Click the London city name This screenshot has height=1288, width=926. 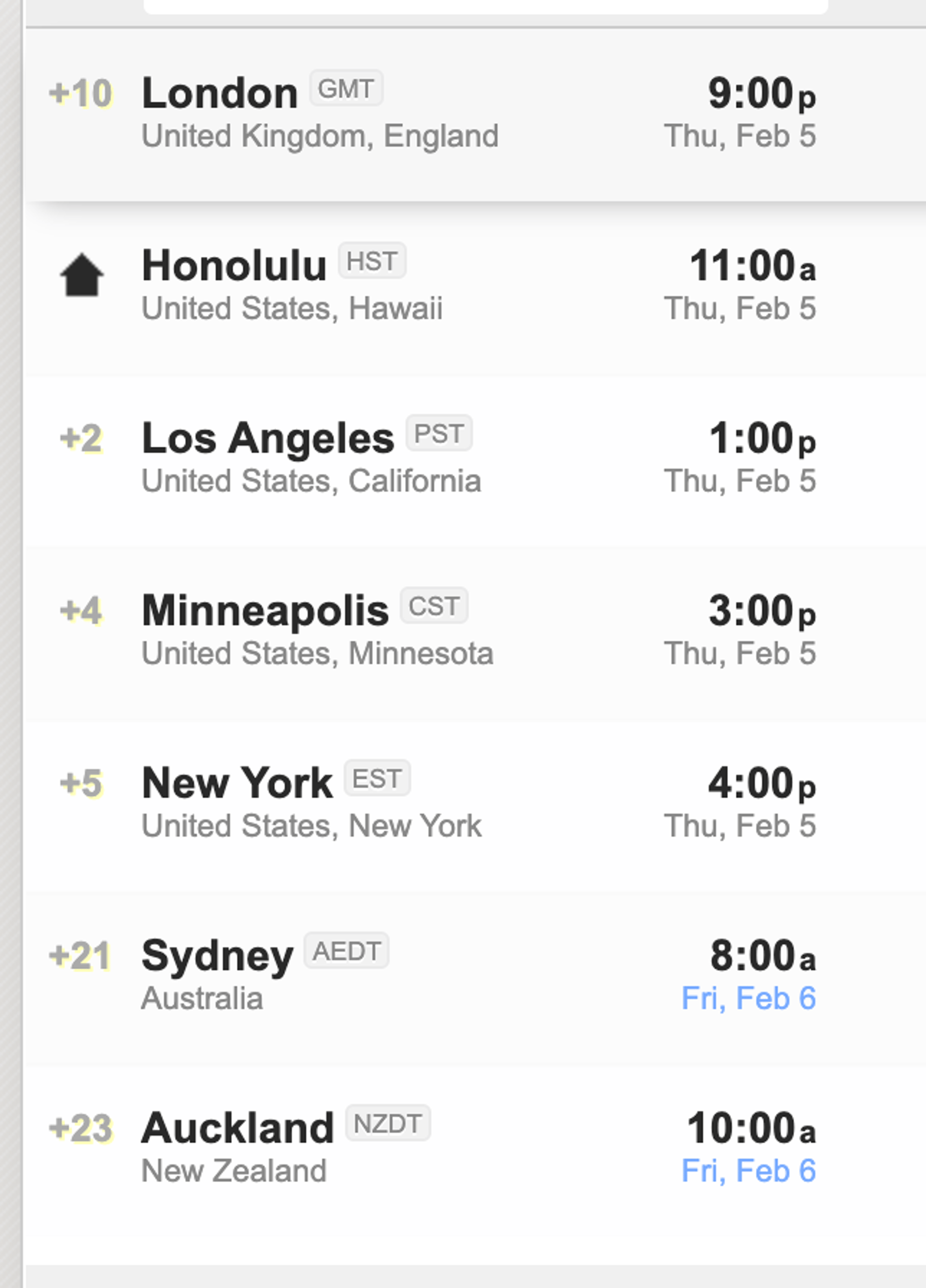[x=220, y=93]
